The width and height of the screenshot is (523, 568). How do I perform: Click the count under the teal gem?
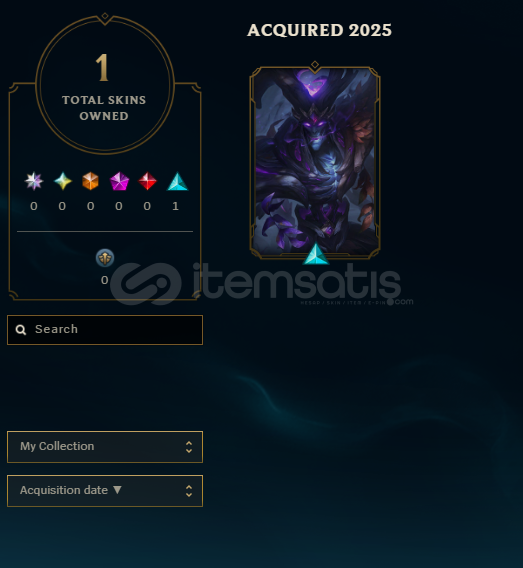click(x=176, y=206)
